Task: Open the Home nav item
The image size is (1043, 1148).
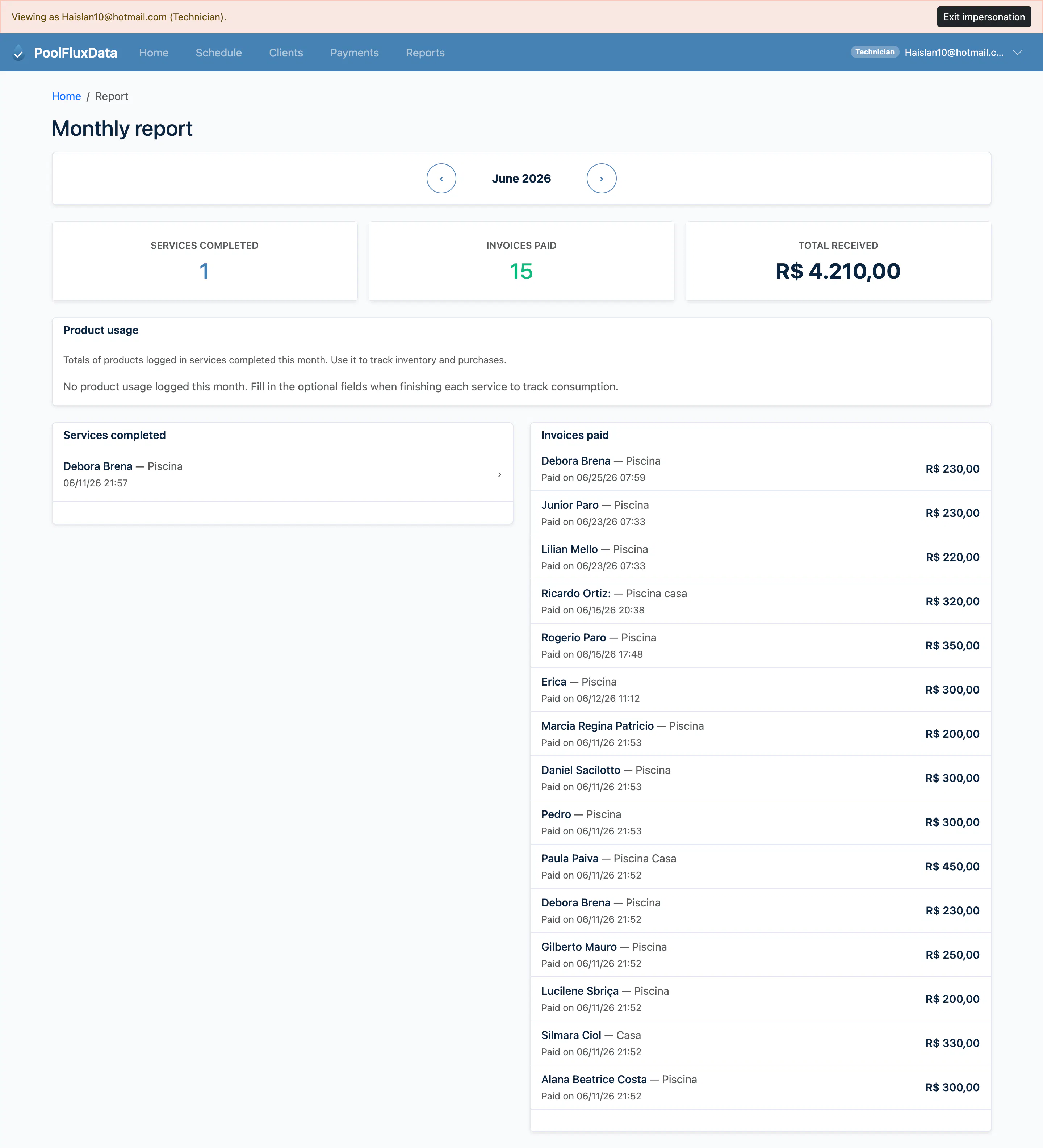Action: (154, 53)
